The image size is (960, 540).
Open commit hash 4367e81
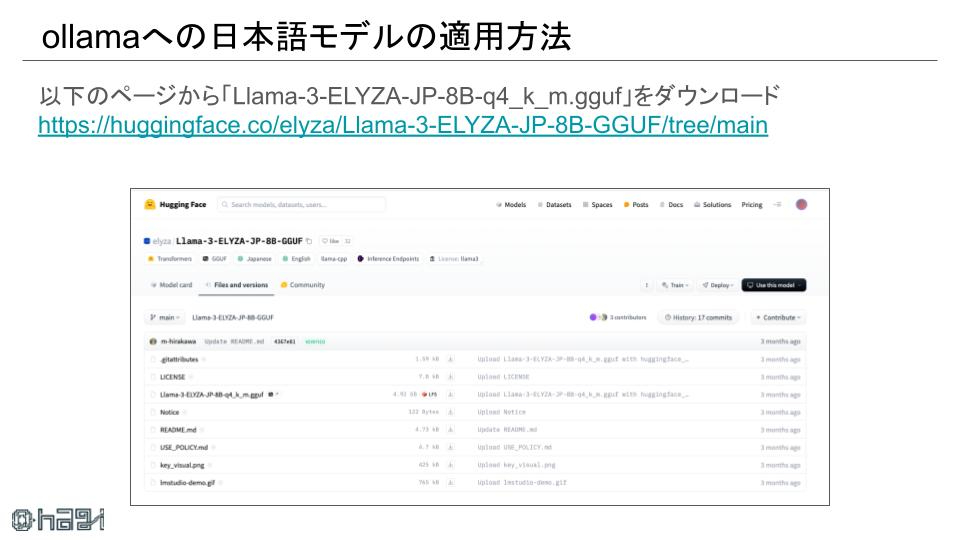(284, 342)
